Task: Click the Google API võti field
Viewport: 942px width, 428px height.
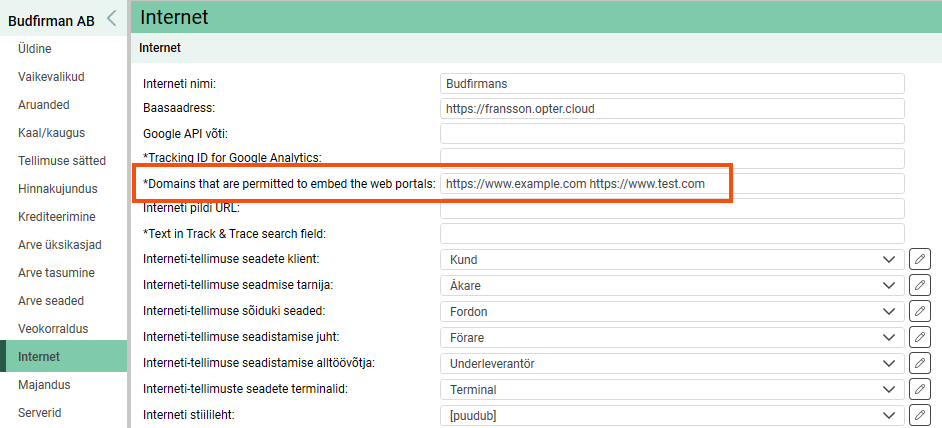Action: [672, 133]
